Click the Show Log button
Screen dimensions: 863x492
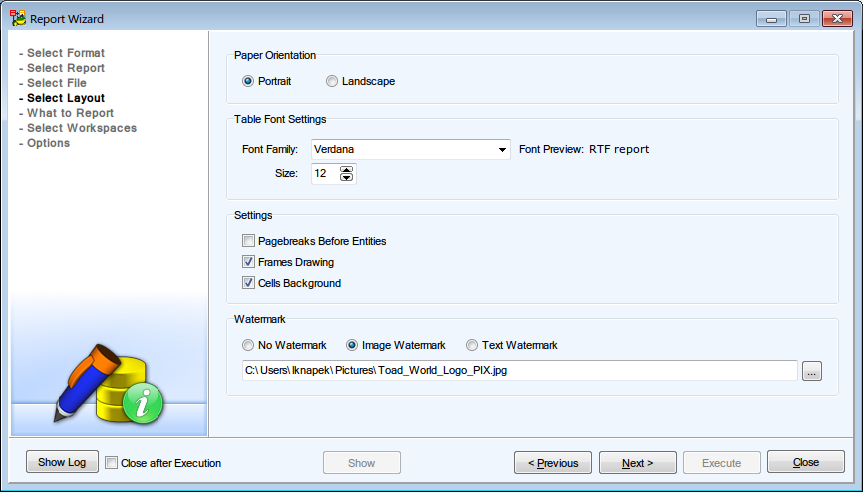pos(62,462)
